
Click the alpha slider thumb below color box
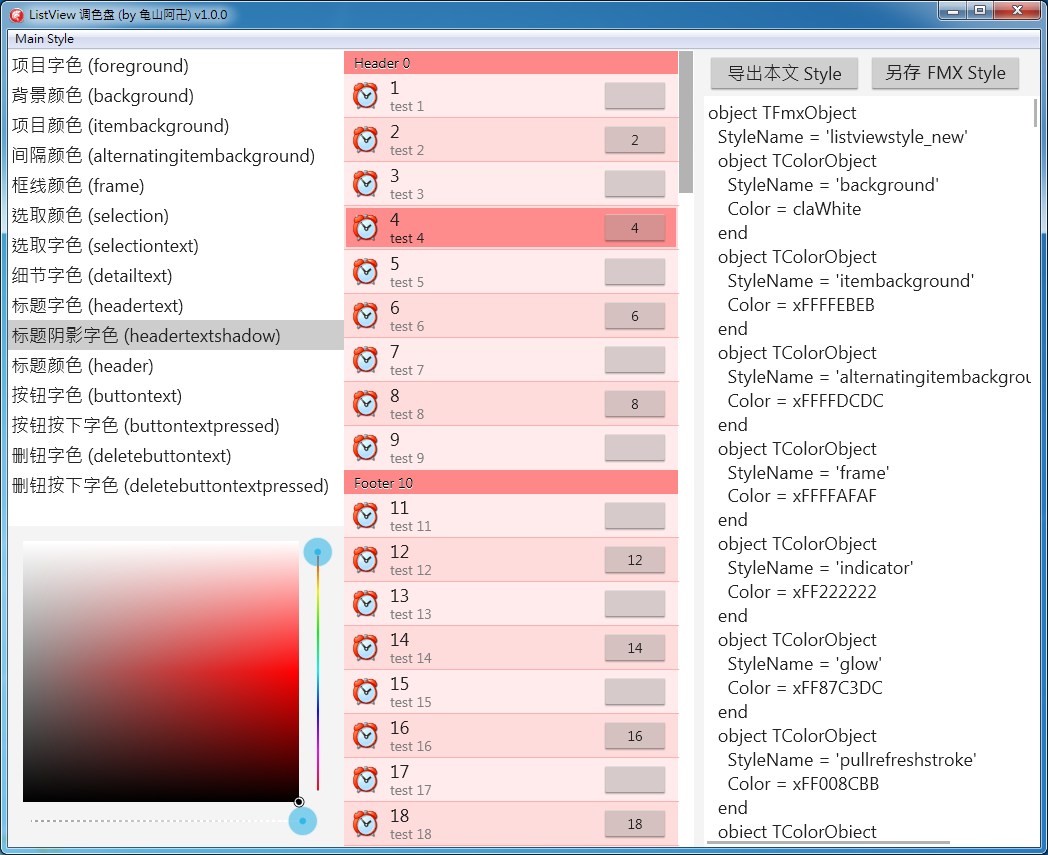click(303, 821)
